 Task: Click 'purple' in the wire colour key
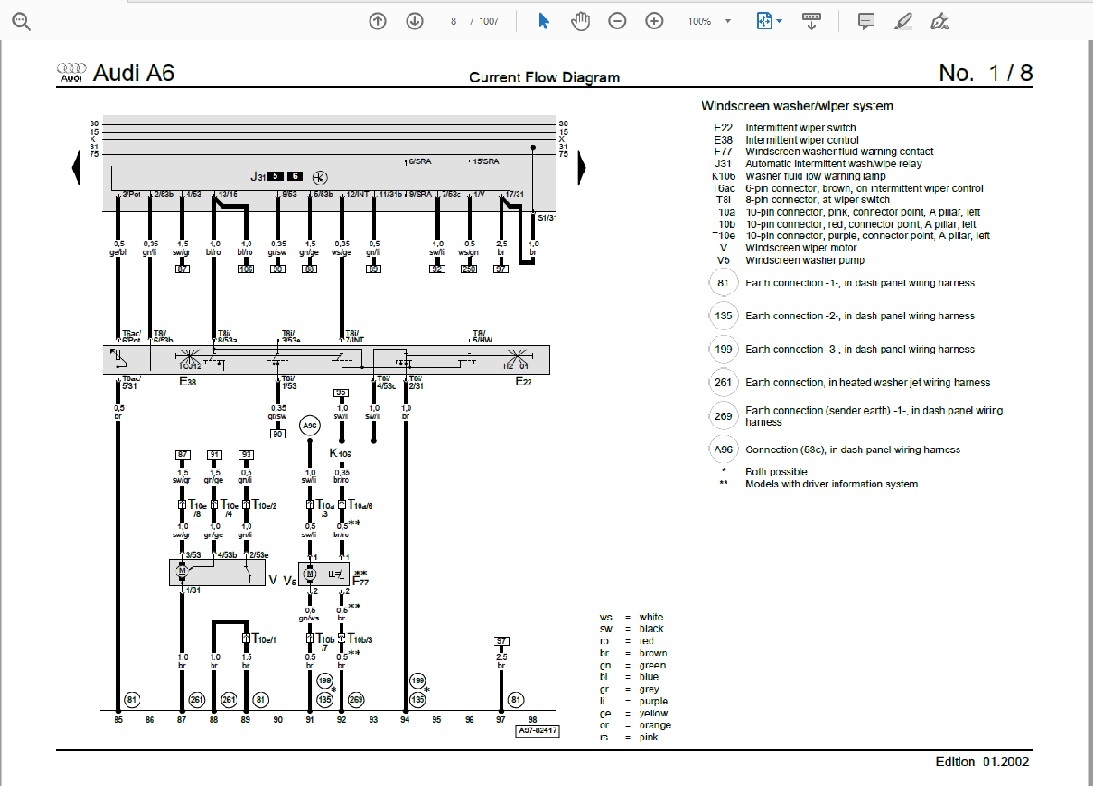653,701
